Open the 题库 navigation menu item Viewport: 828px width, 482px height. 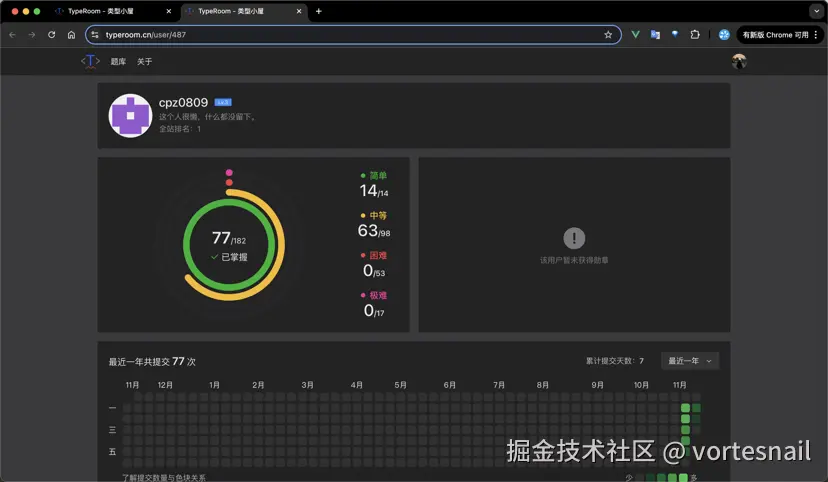coord(118,62)
